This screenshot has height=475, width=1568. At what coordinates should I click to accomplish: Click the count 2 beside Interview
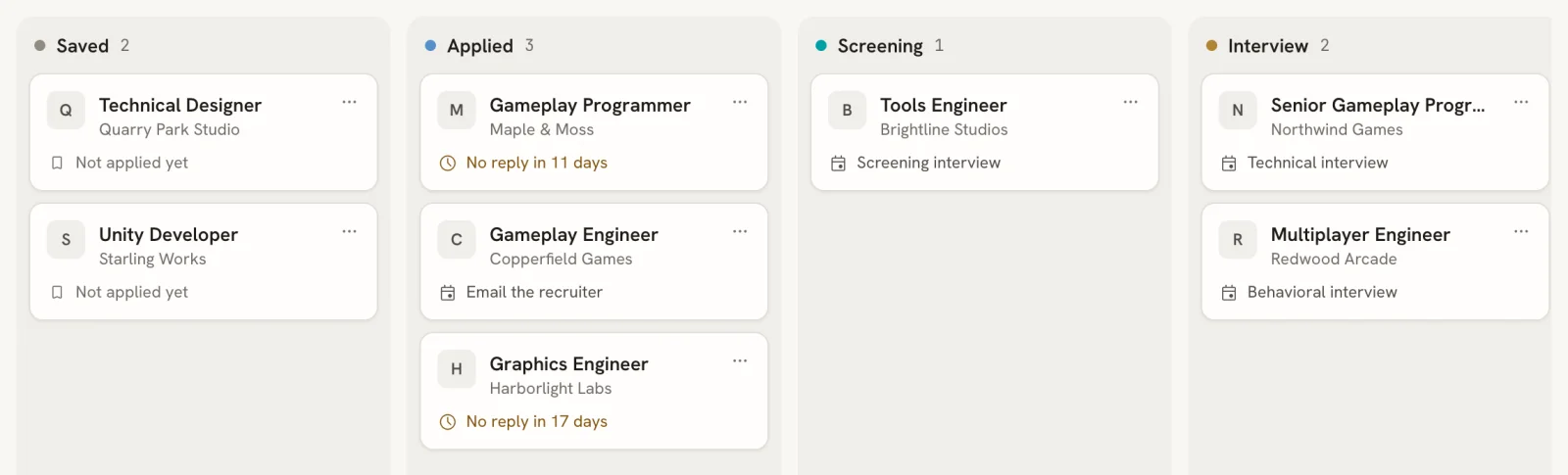1325,45
